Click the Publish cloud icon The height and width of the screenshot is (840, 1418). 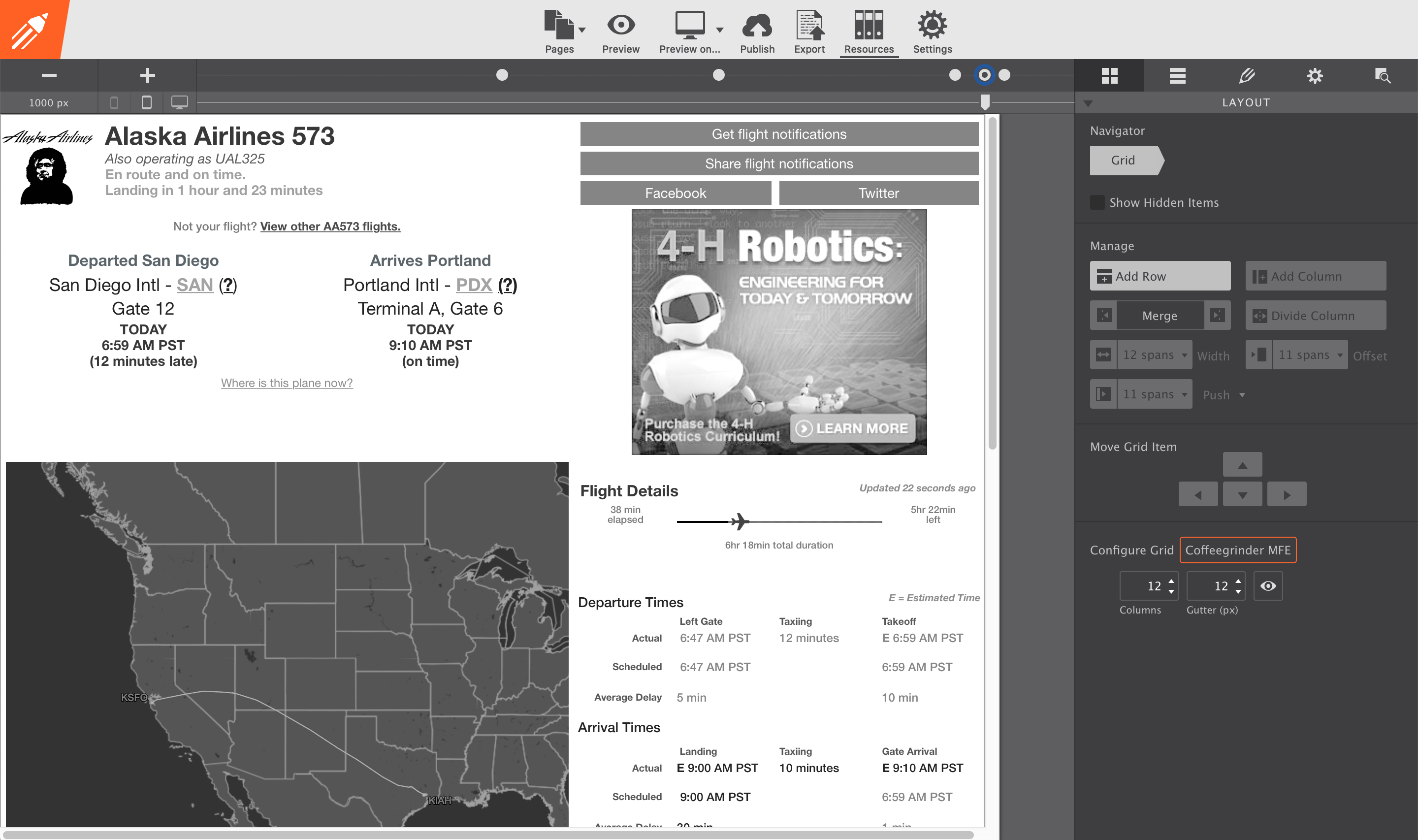coord(757,26)
